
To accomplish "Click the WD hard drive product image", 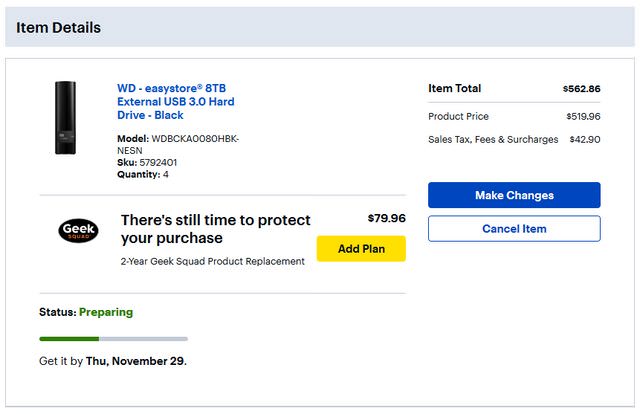I will [66, 118].
